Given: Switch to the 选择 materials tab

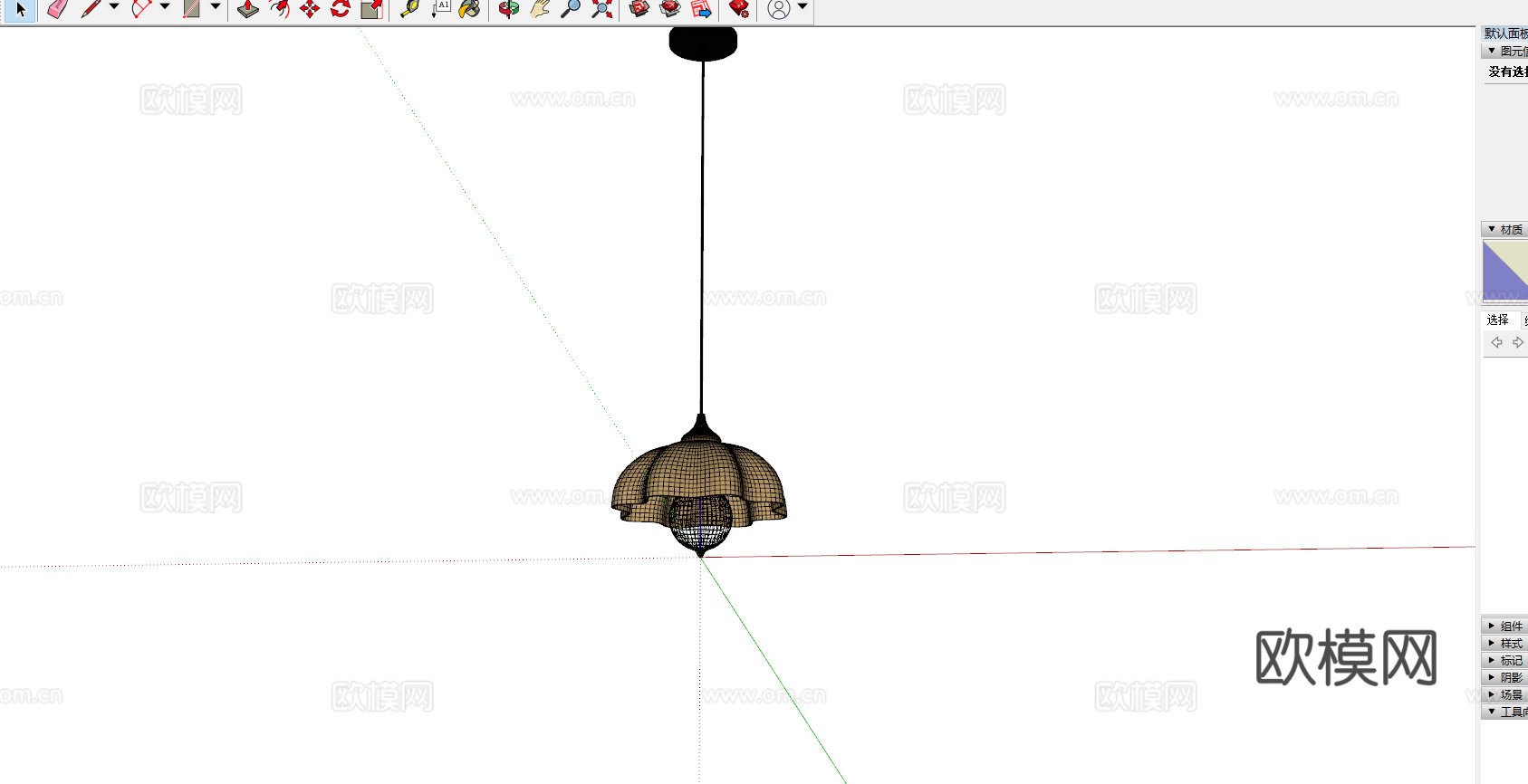Looking at the screenshot, I should click(x=1498, y=320).
